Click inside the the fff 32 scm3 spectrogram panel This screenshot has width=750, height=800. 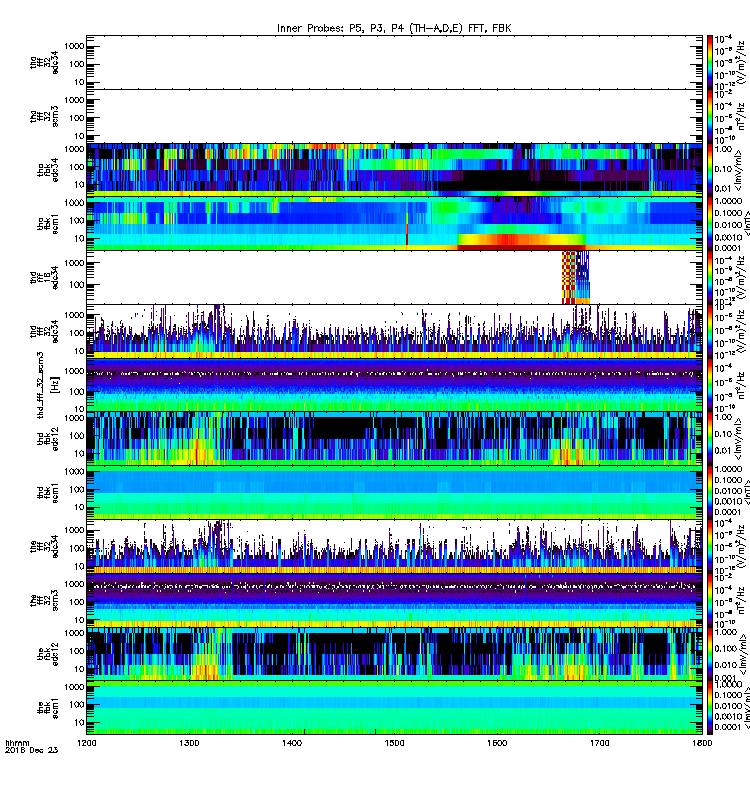(394, 601)
